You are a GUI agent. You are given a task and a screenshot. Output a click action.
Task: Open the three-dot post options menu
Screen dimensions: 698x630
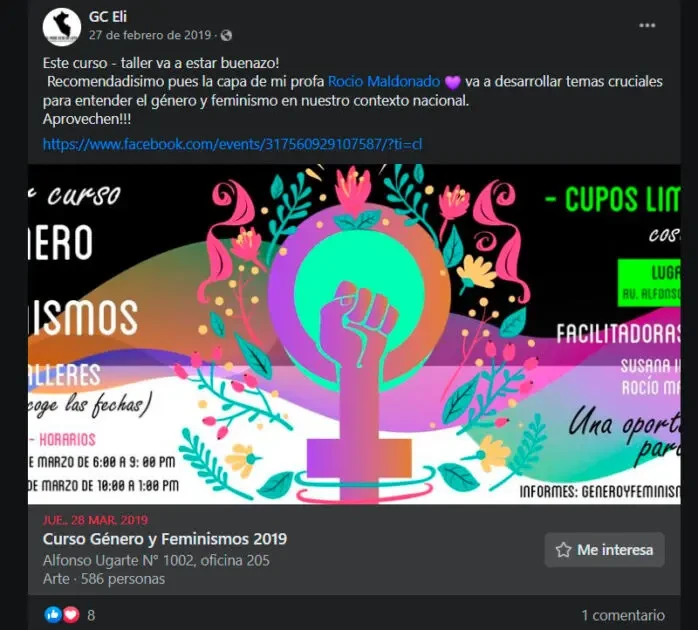[647, 25]
